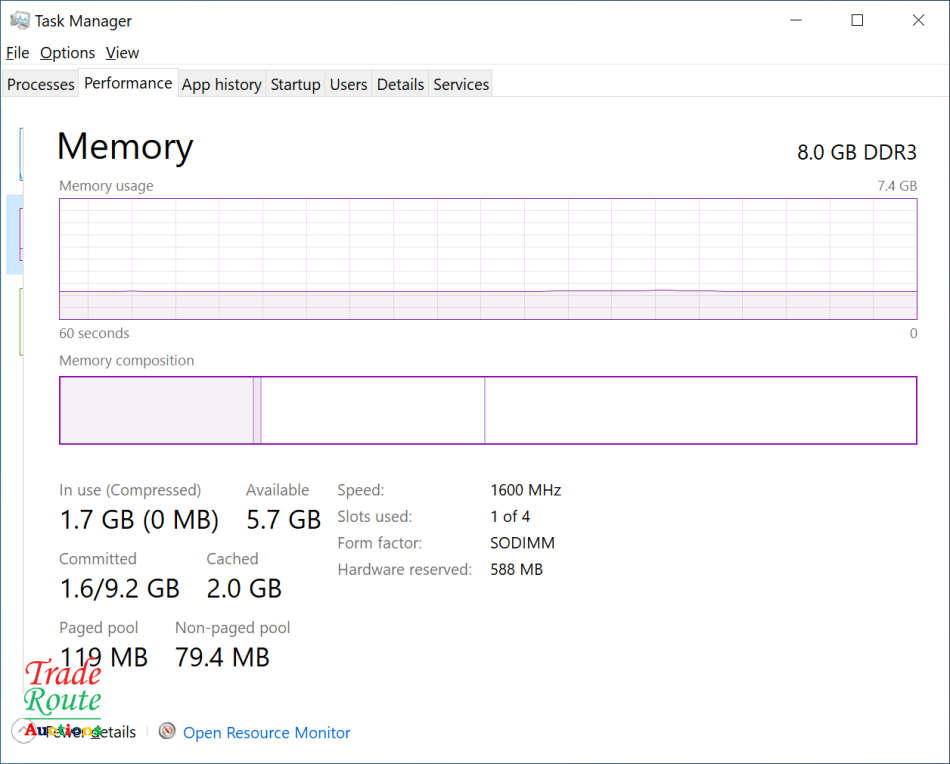This screenshot has height=764, width=950.
Task: Select the green Disk thumbnail in sidebar
Action: [20, 321]
